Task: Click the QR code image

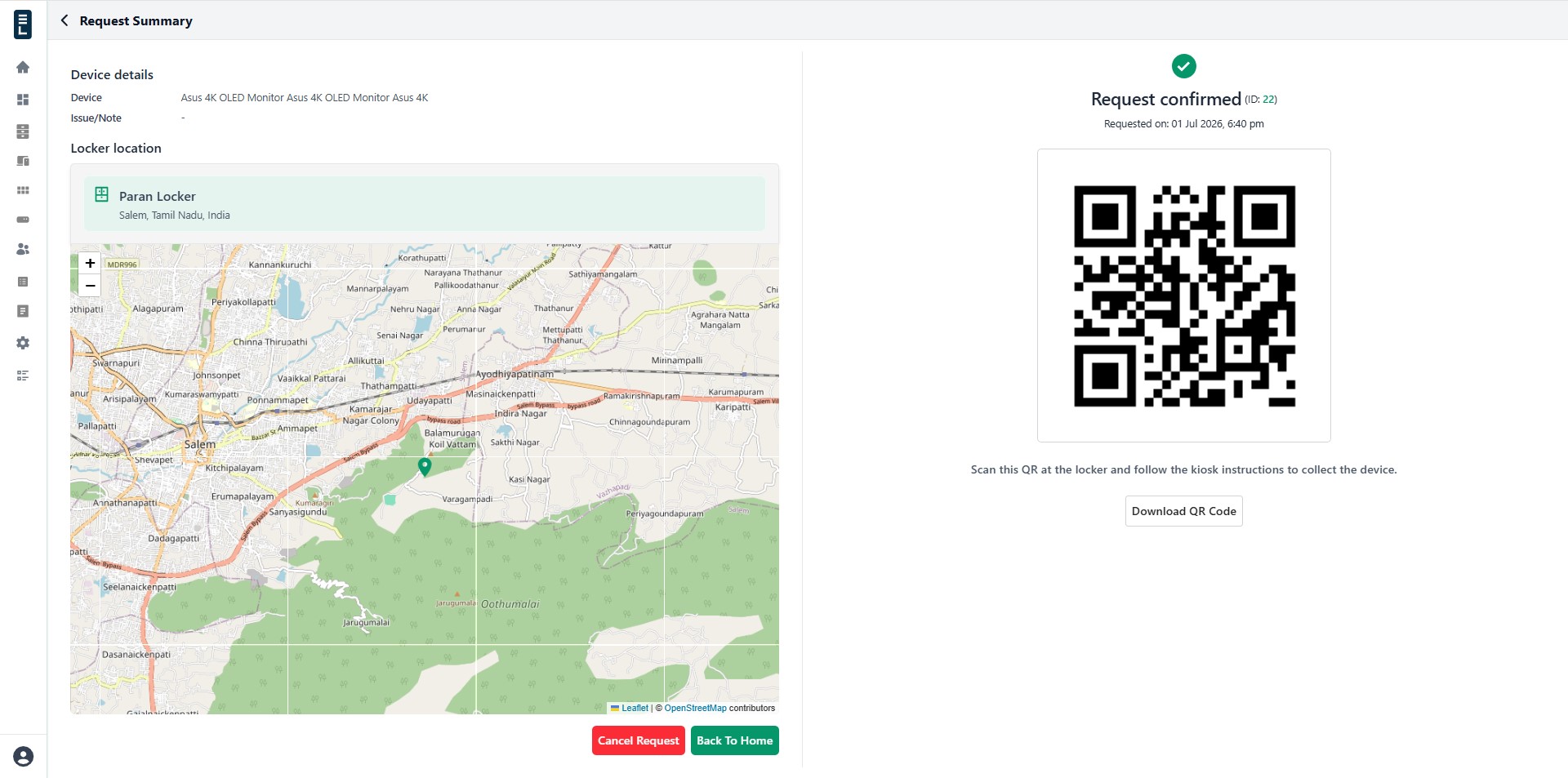Action: (1184, 296)
